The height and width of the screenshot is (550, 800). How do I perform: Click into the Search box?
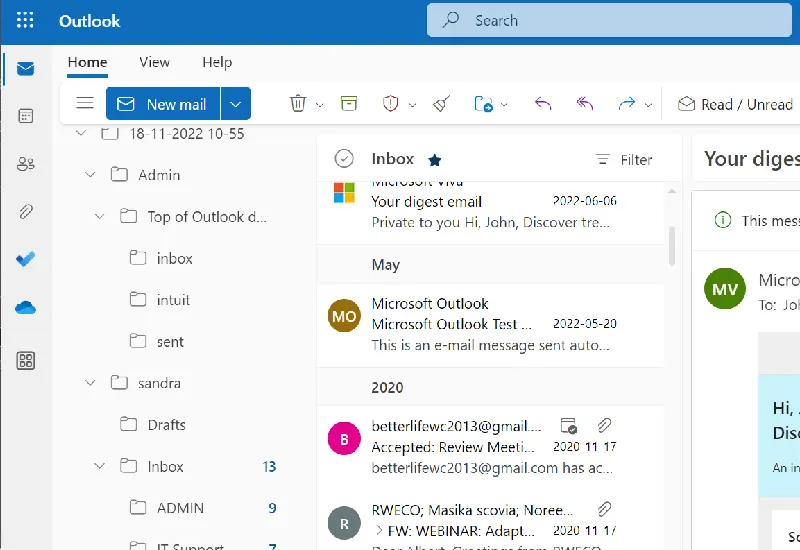tap(609, 20)
